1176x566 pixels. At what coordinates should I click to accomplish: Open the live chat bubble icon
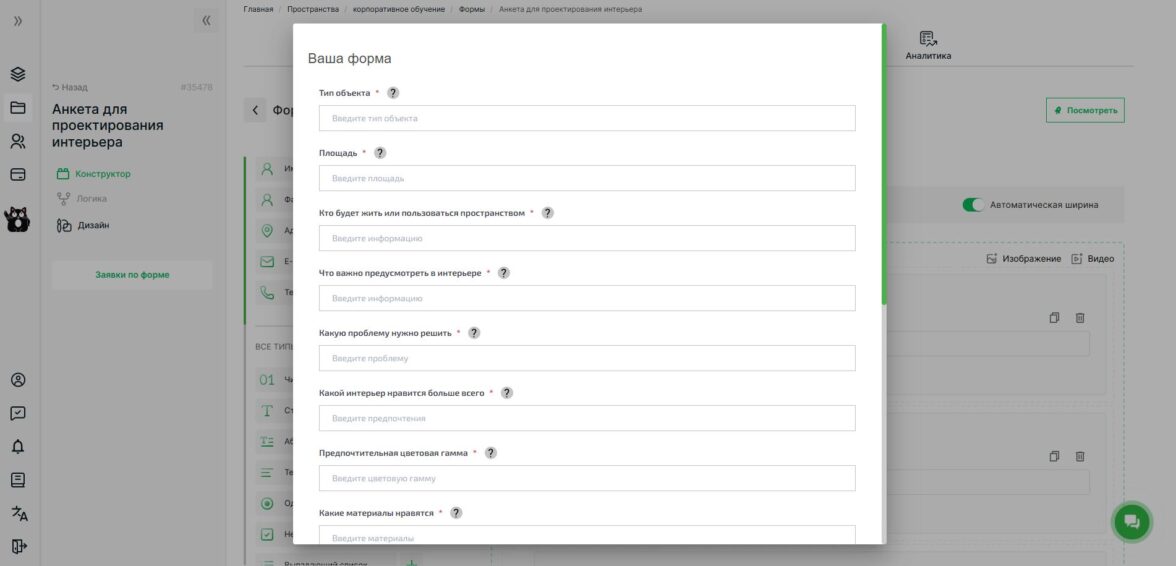point(1132,522)
